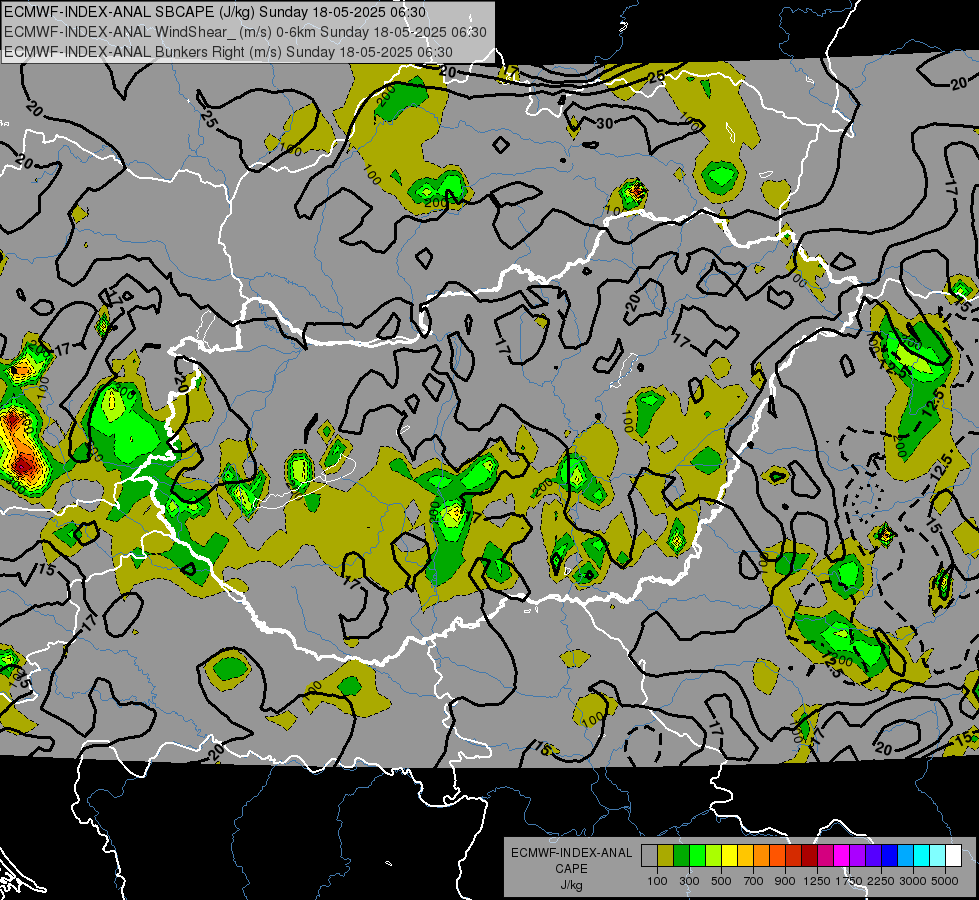Click the 700 tick label in legend
This screenshot has width=979, height=900.
pyautogui.click(x=754, y=881)
